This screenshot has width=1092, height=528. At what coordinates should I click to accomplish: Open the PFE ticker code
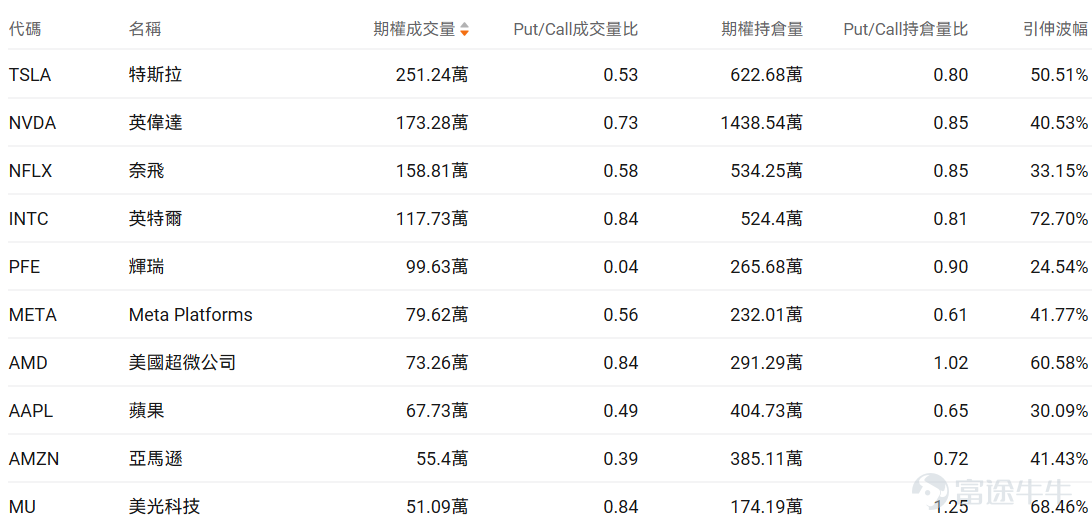(x=24, y=267)
